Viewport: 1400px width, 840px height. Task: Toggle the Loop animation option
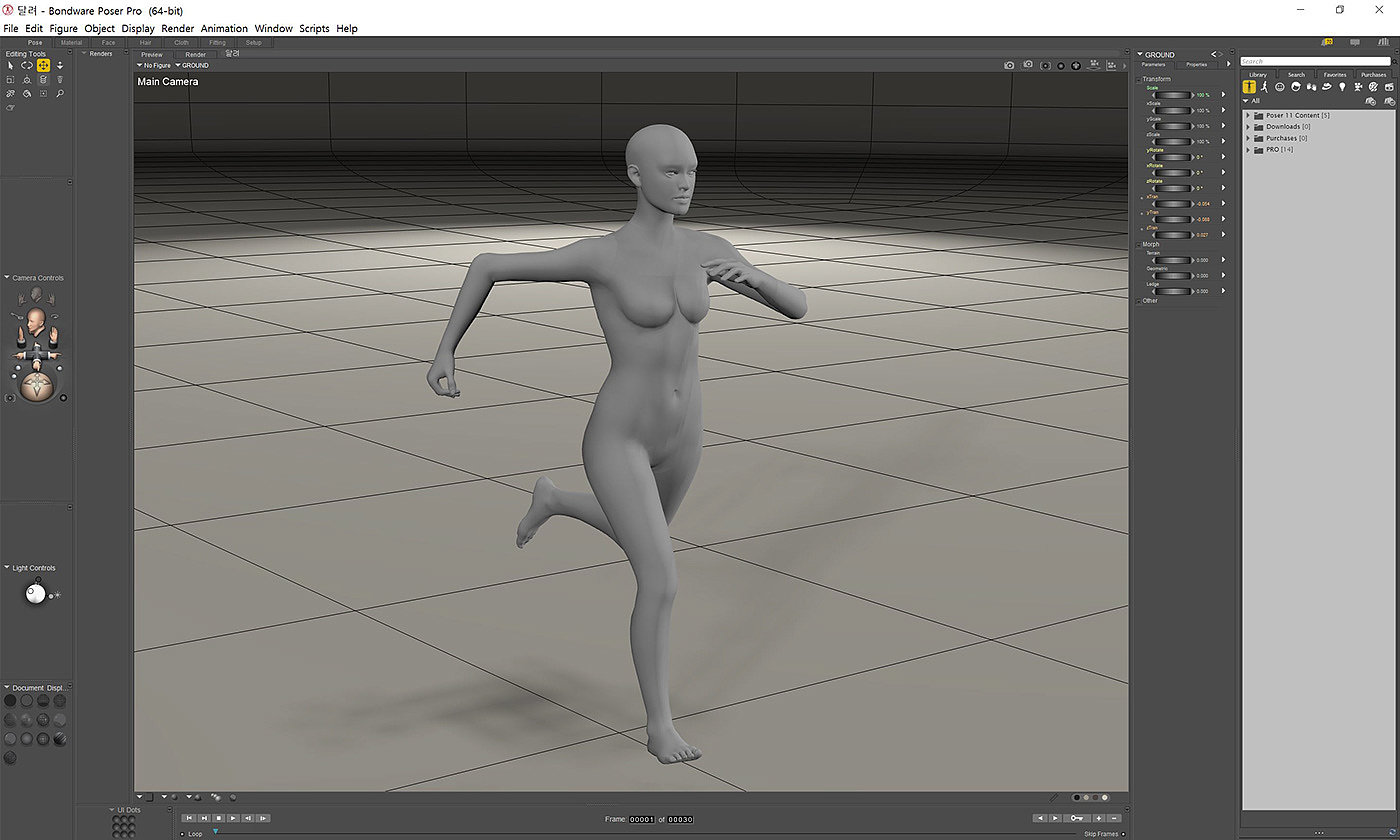tap(183, 833)
